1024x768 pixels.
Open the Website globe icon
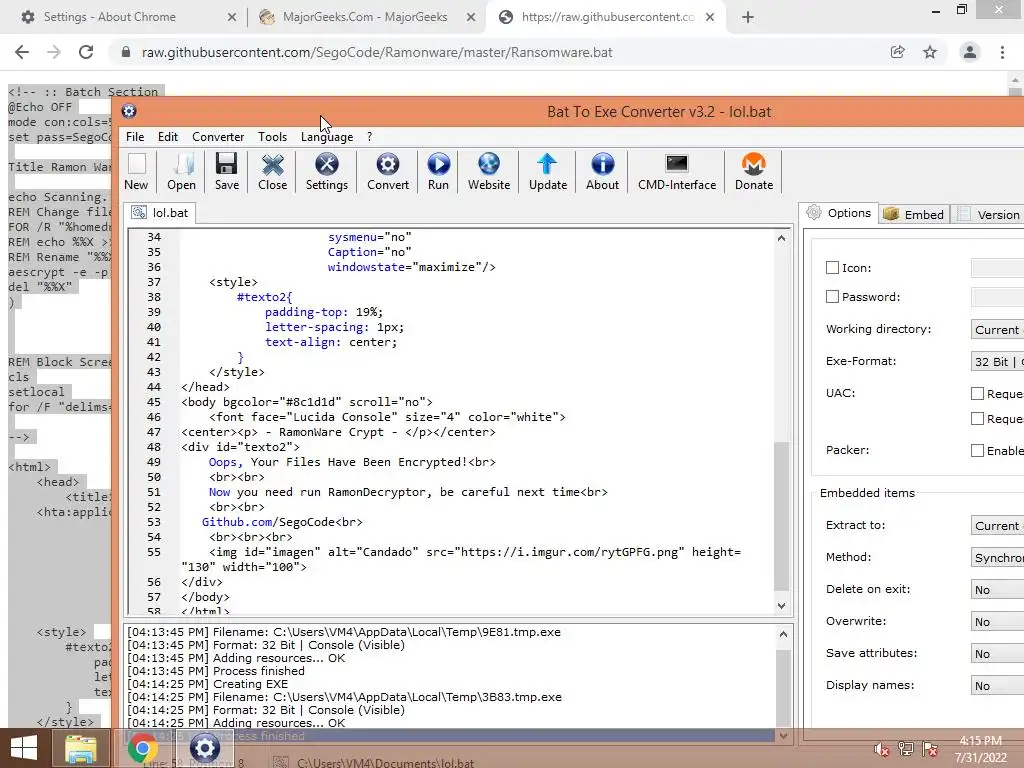(488, 172)
